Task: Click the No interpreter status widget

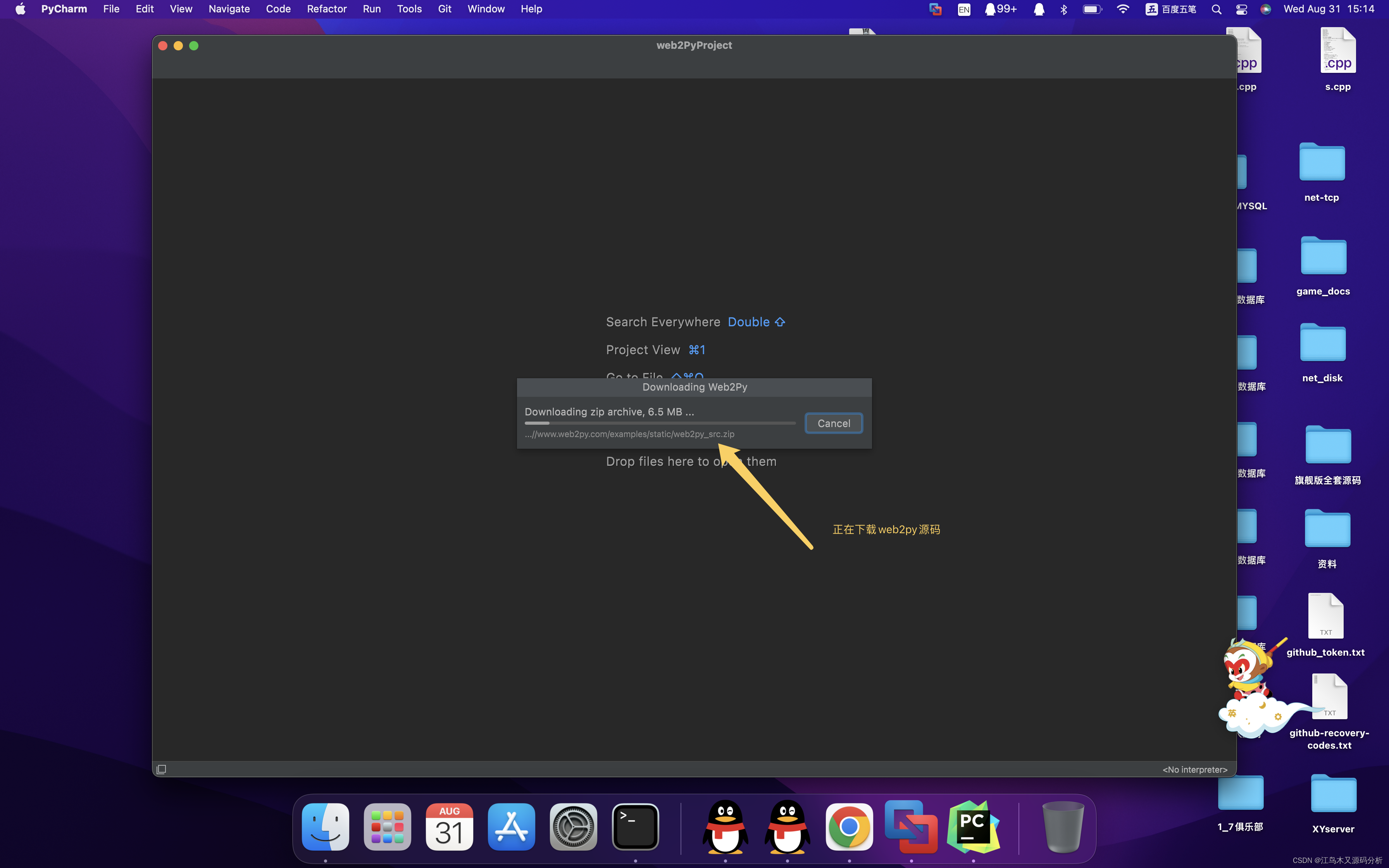Action: pyautogui.click(x=1194, y=769)
